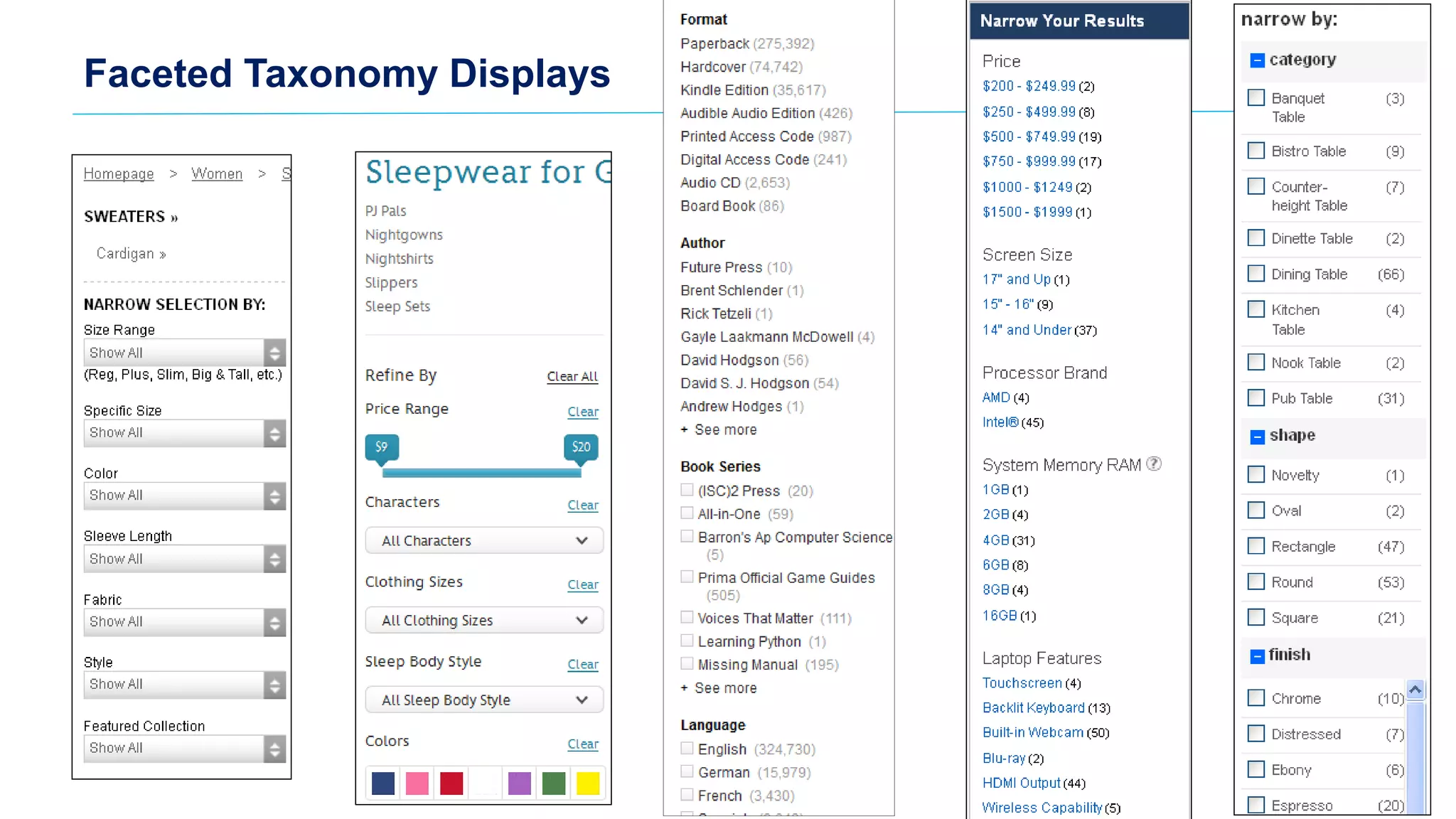
Task: Open the Specific Size dropdown
Action: click(185, 433)
